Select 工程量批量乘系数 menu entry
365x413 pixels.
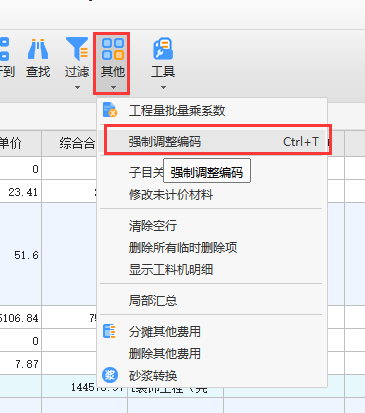(x=212, y=110)
